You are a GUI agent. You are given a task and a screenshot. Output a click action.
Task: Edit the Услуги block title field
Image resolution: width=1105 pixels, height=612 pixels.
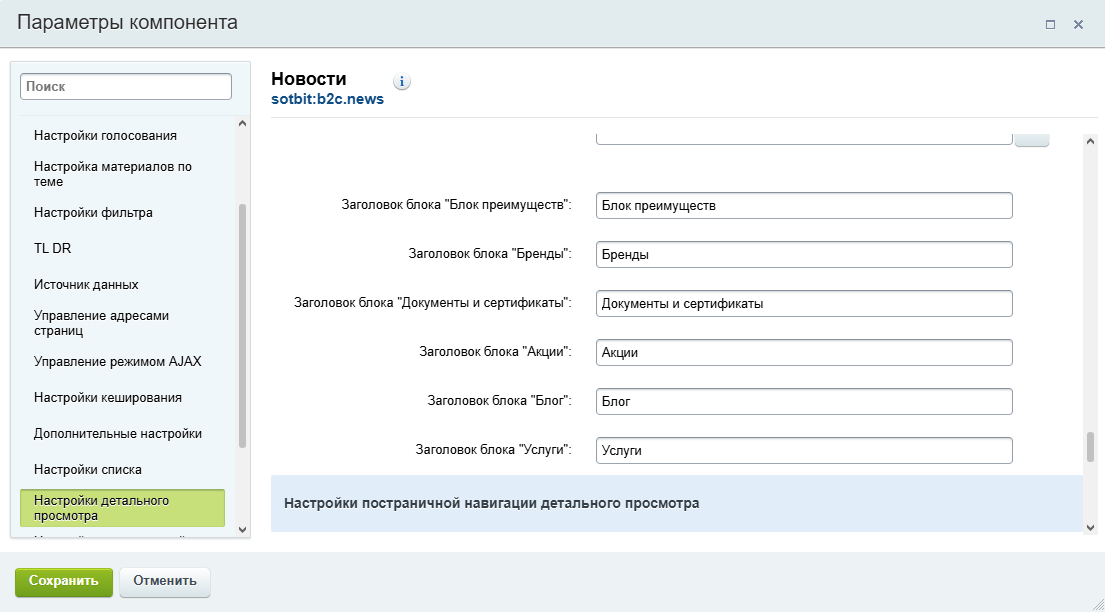click(x=804, y=451)
